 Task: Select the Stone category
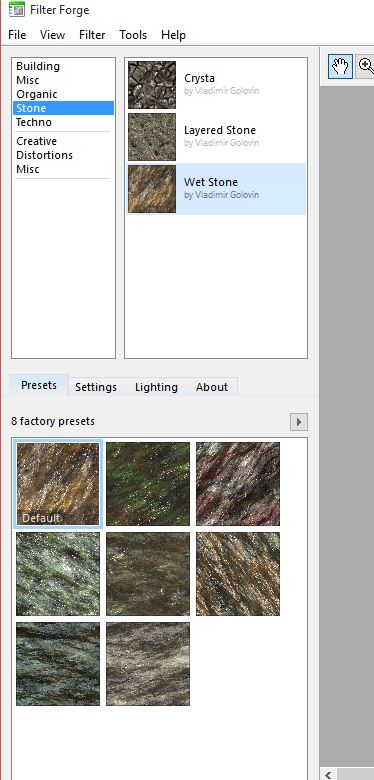63,108
